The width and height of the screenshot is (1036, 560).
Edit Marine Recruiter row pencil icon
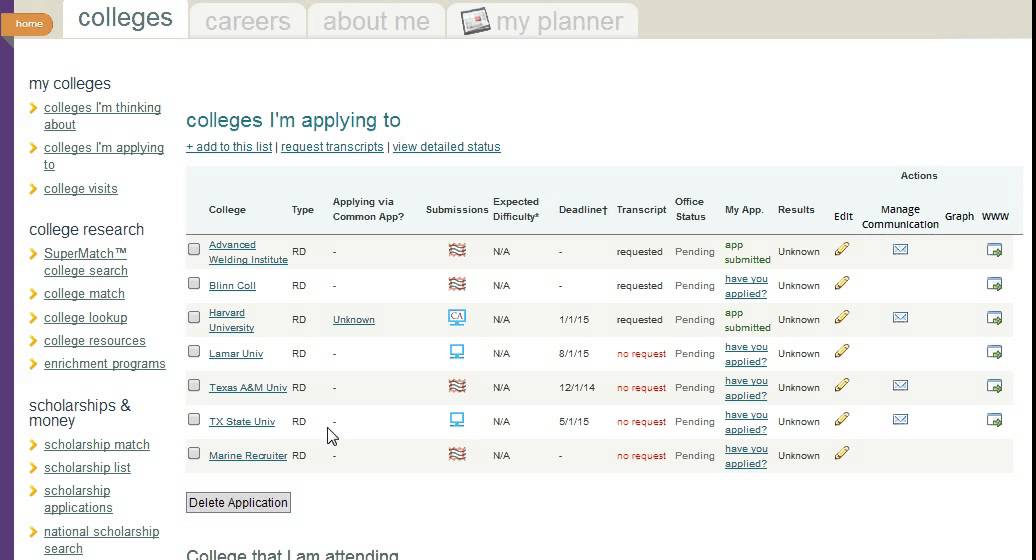pos(842,453)
